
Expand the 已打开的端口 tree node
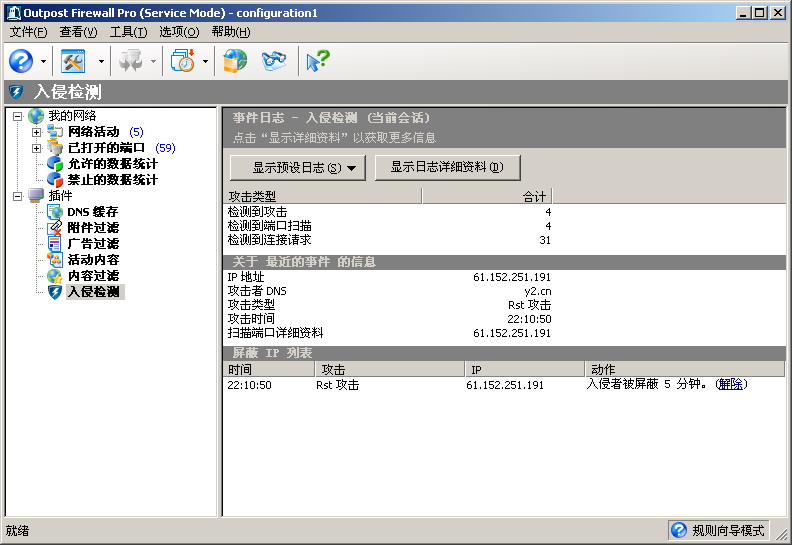pos(37,148)
